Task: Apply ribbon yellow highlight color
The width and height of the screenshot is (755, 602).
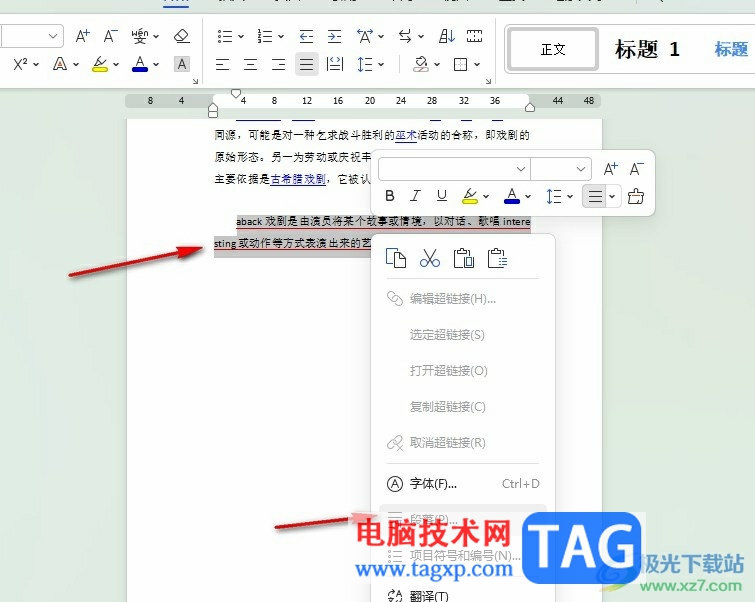Action: coord(100,64)
